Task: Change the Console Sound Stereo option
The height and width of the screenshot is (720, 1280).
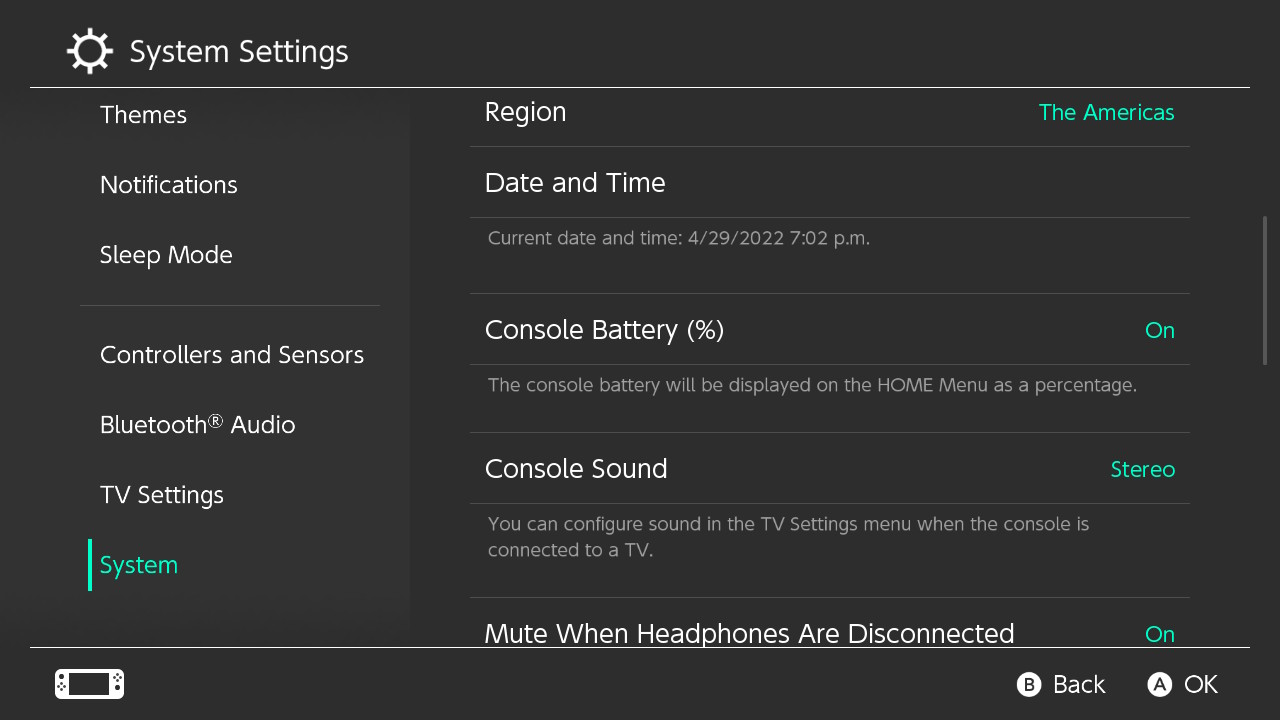Action: tap(1142, 469)
